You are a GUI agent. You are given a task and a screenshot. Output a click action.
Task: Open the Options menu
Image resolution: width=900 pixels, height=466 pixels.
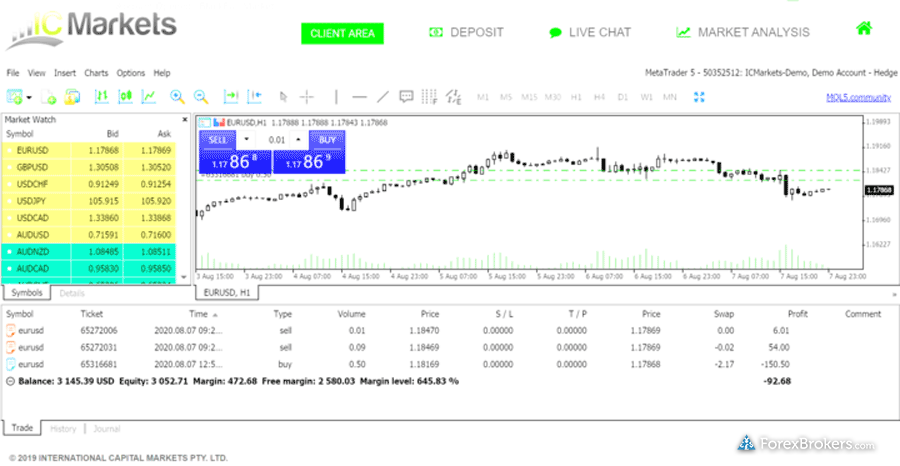pos(131,73)
